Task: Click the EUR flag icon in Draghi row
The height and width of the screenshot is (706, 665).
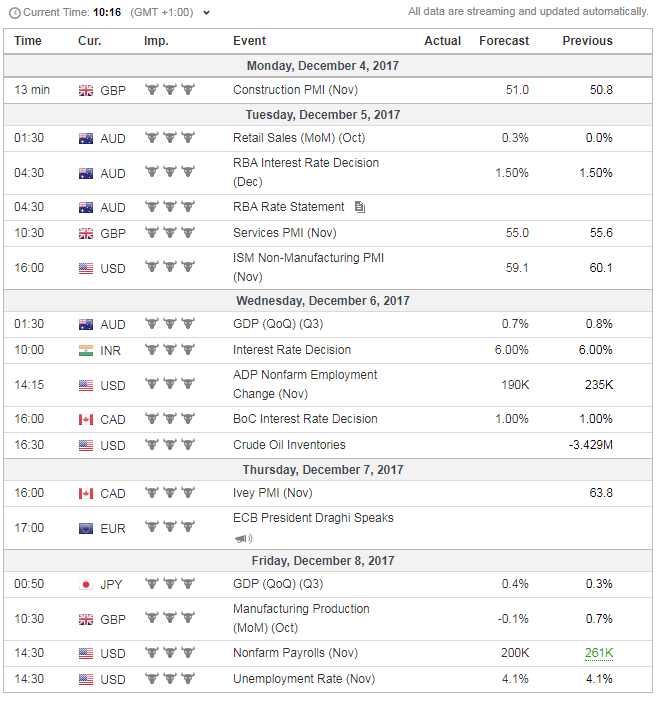Action: tap(86, 528)
